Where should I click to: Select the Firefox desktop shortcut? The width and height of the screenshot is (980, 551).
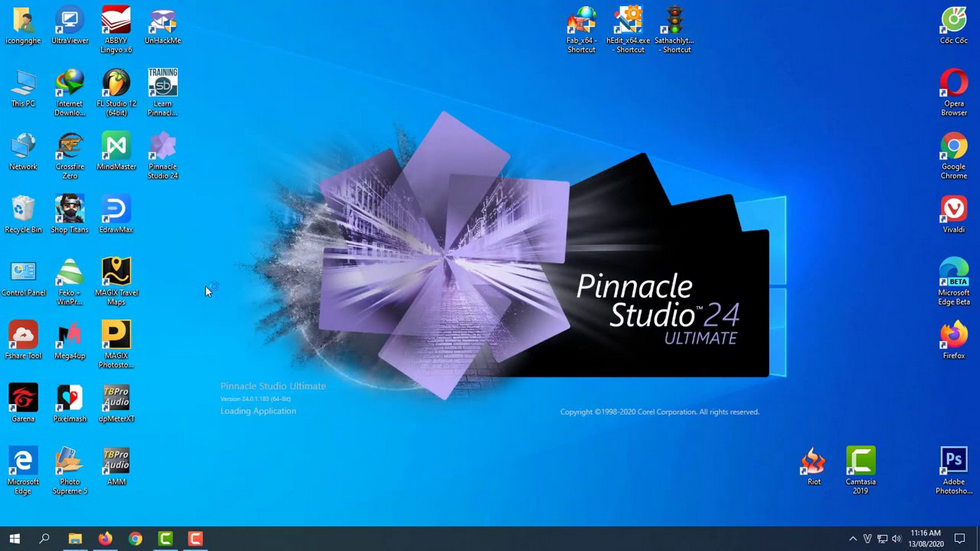[954, 340]
